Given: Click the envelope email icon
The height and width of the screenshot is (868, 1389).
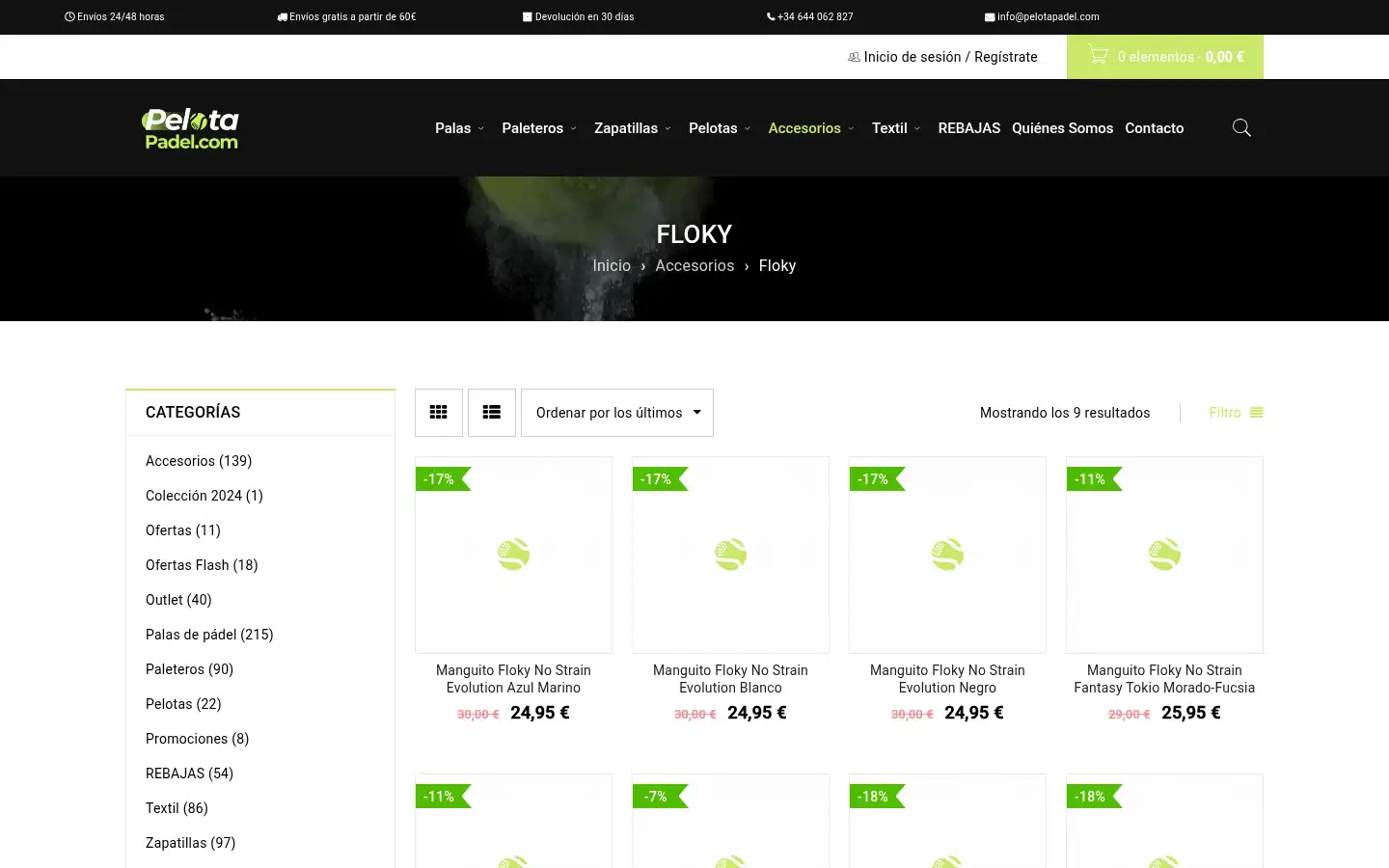Looking at the screenshot, I should [x=990, y=16].
